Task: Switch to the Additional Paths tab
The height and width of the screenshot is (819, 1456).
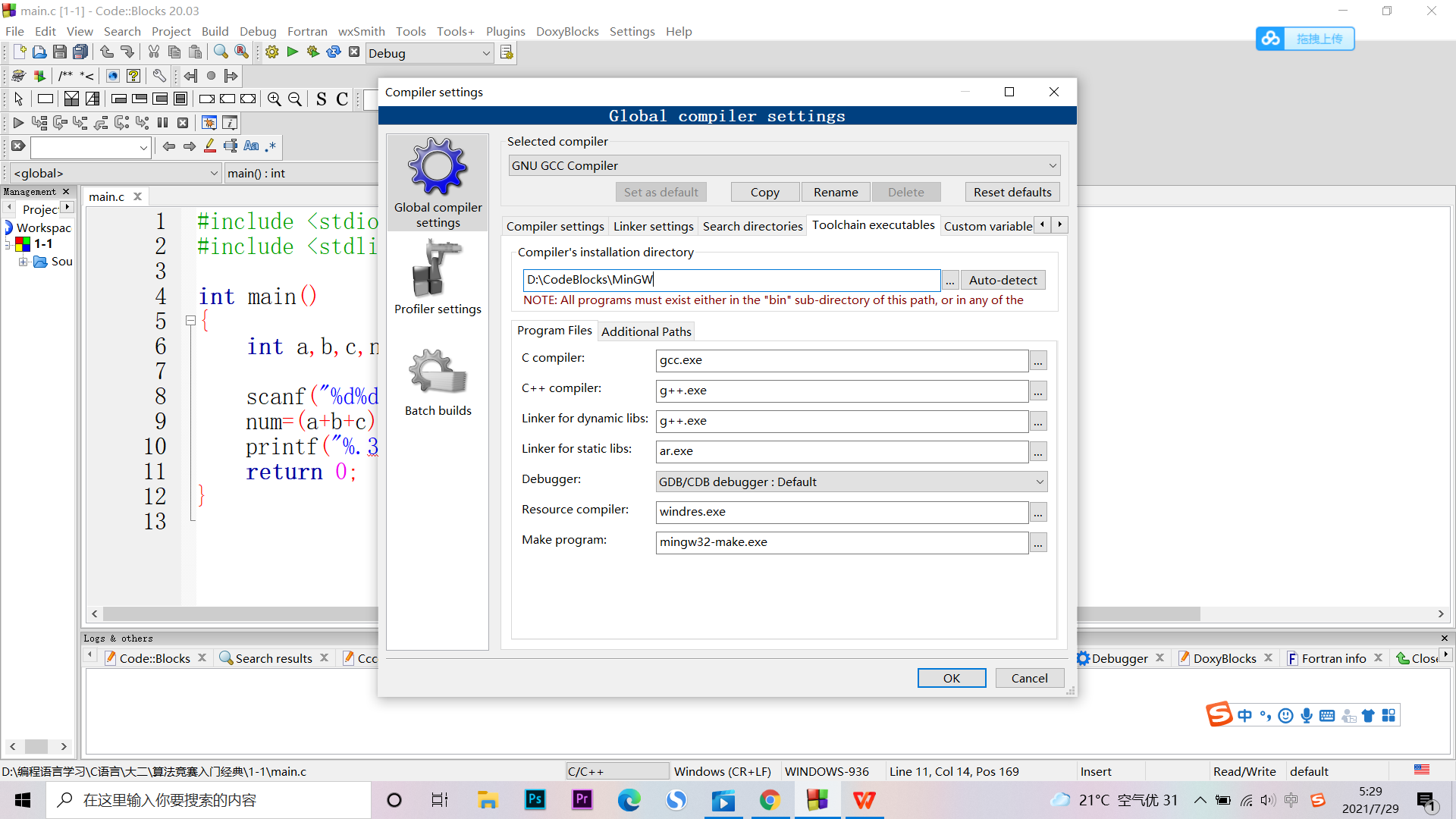Action: (x=646, y=332)
